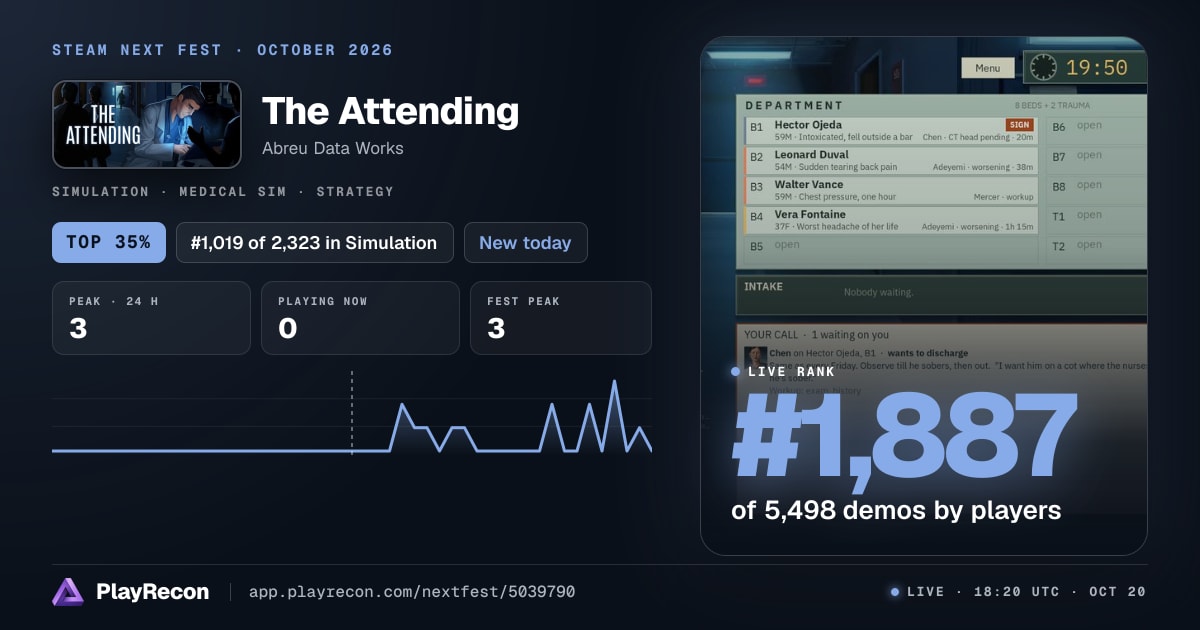Click the blue dot beside LIVE RANK

736,372
